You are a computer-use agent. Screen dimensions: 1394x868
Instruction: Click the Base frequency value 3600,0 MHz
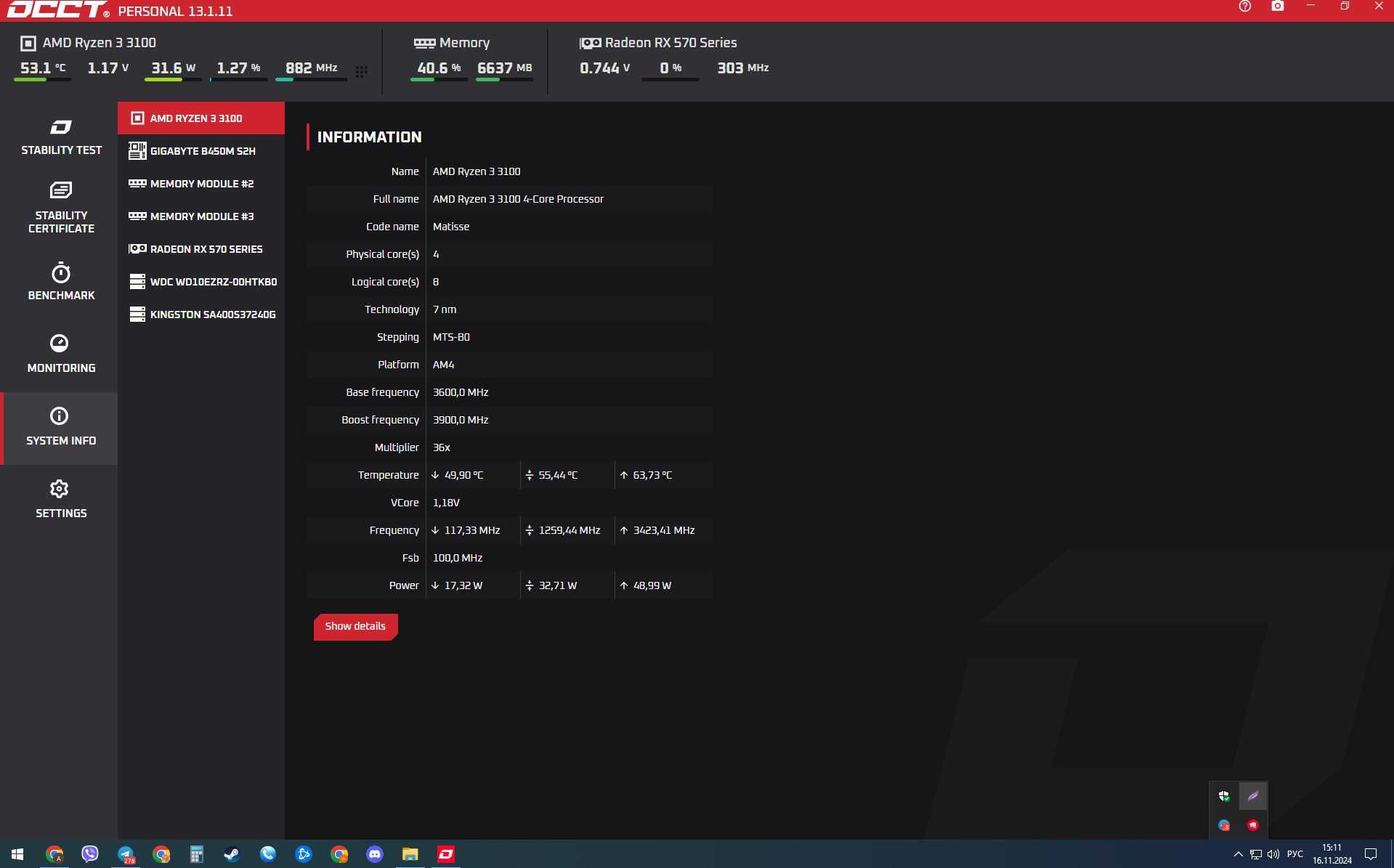(461, 392)
